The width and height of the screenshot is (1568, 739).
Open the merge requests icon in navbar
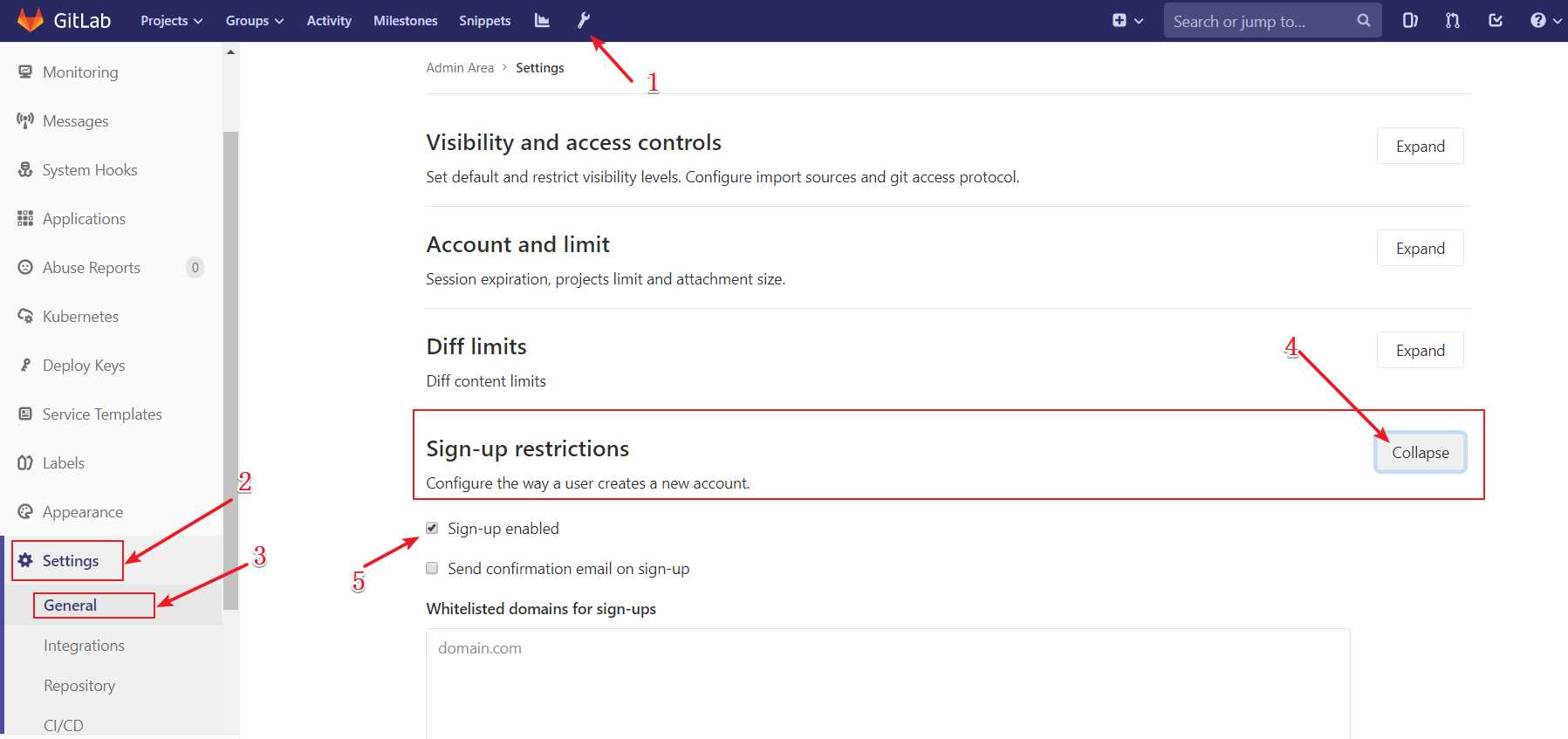coord(1452,20)
